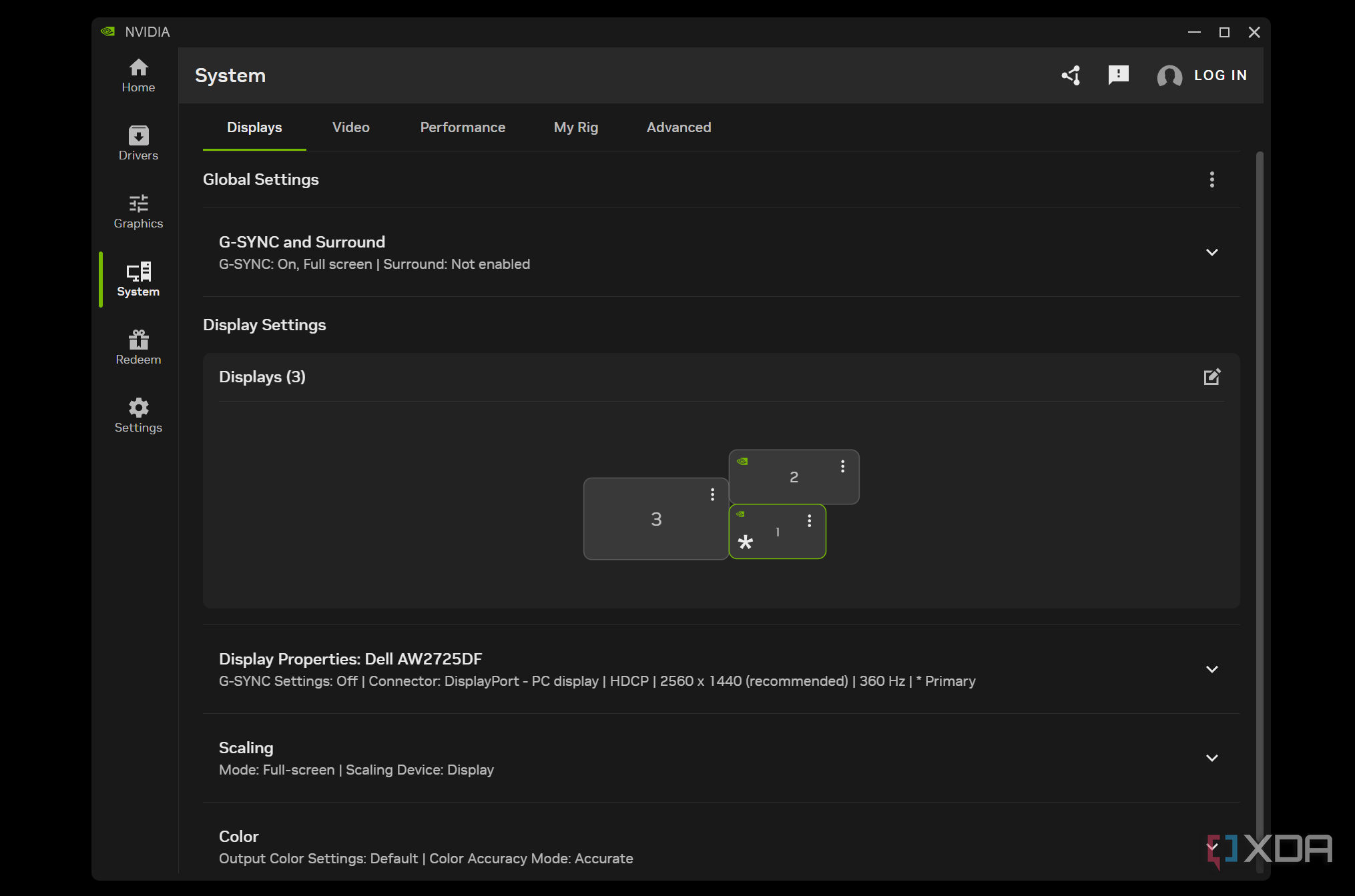Open options menu for display 3
The image size is (1355, 896).
[x=713, y=494]
